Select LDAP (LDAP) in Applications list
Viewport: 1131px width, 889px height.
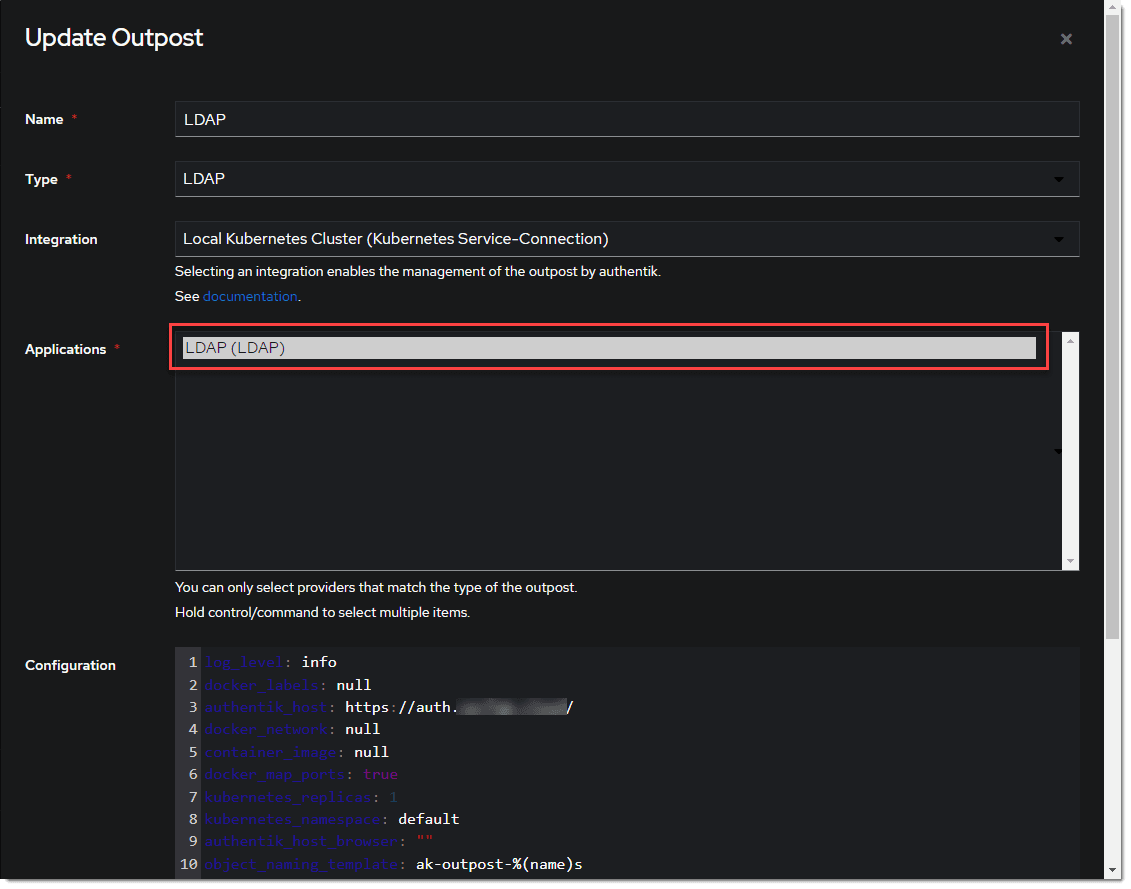tap(609, 348)
